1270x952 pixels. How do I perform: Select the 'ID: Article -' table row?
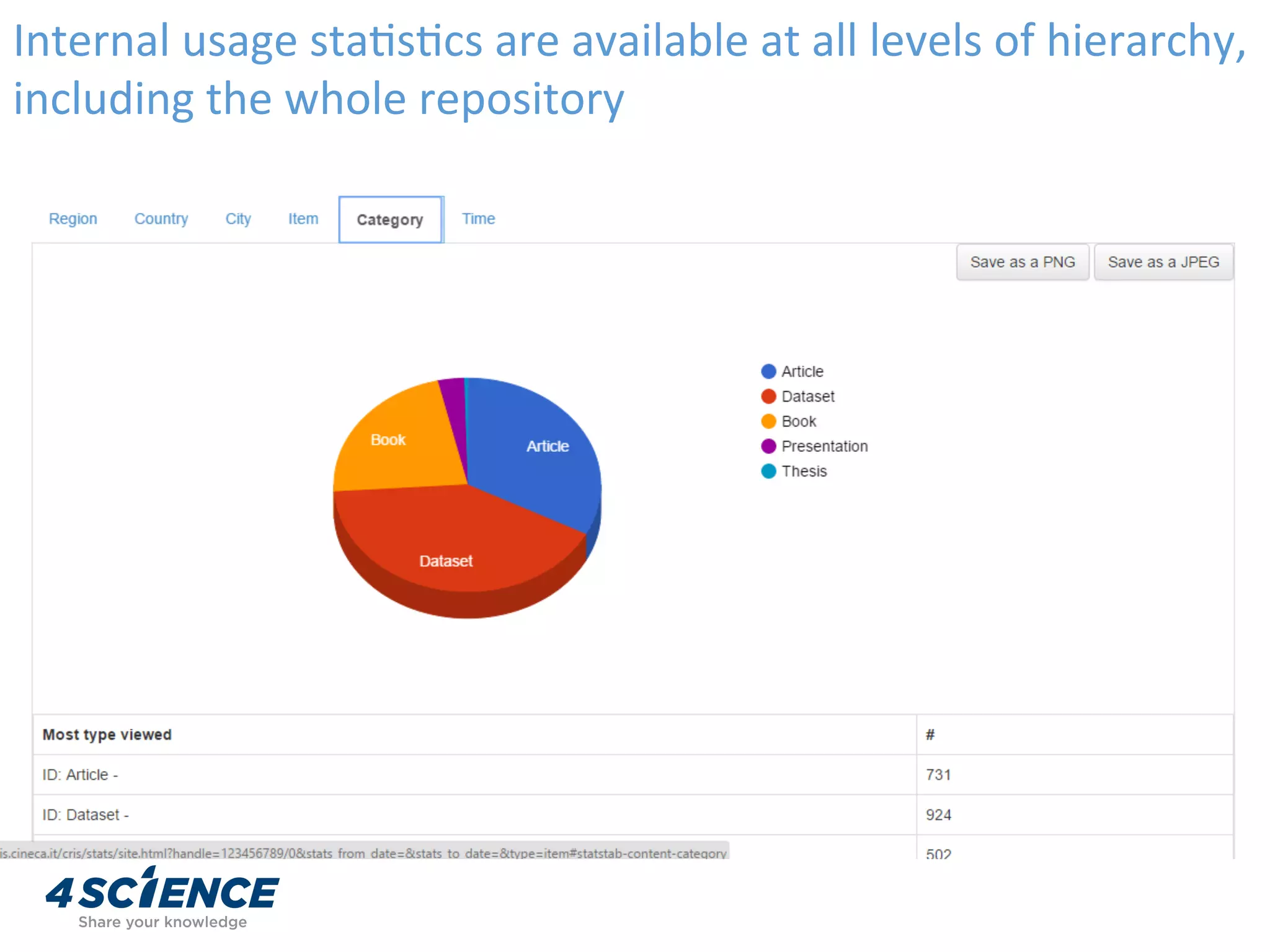click(x=633, y=775)
